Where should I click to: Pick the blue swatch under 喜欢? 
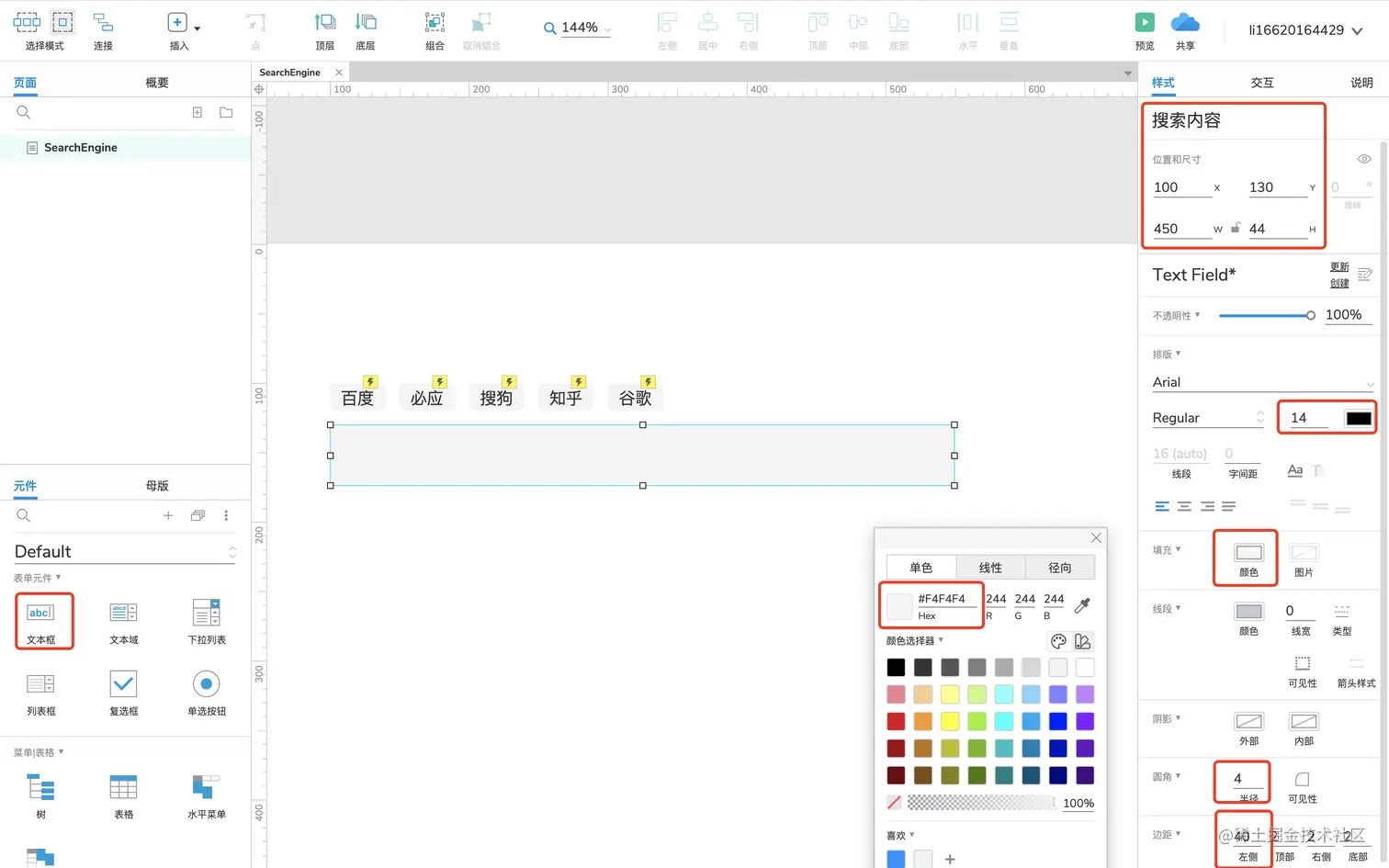[896, 859]
